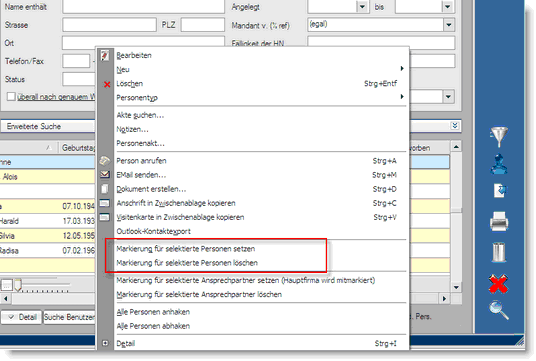Choose 'EMail senden...' menu entry

pos(261,175)
